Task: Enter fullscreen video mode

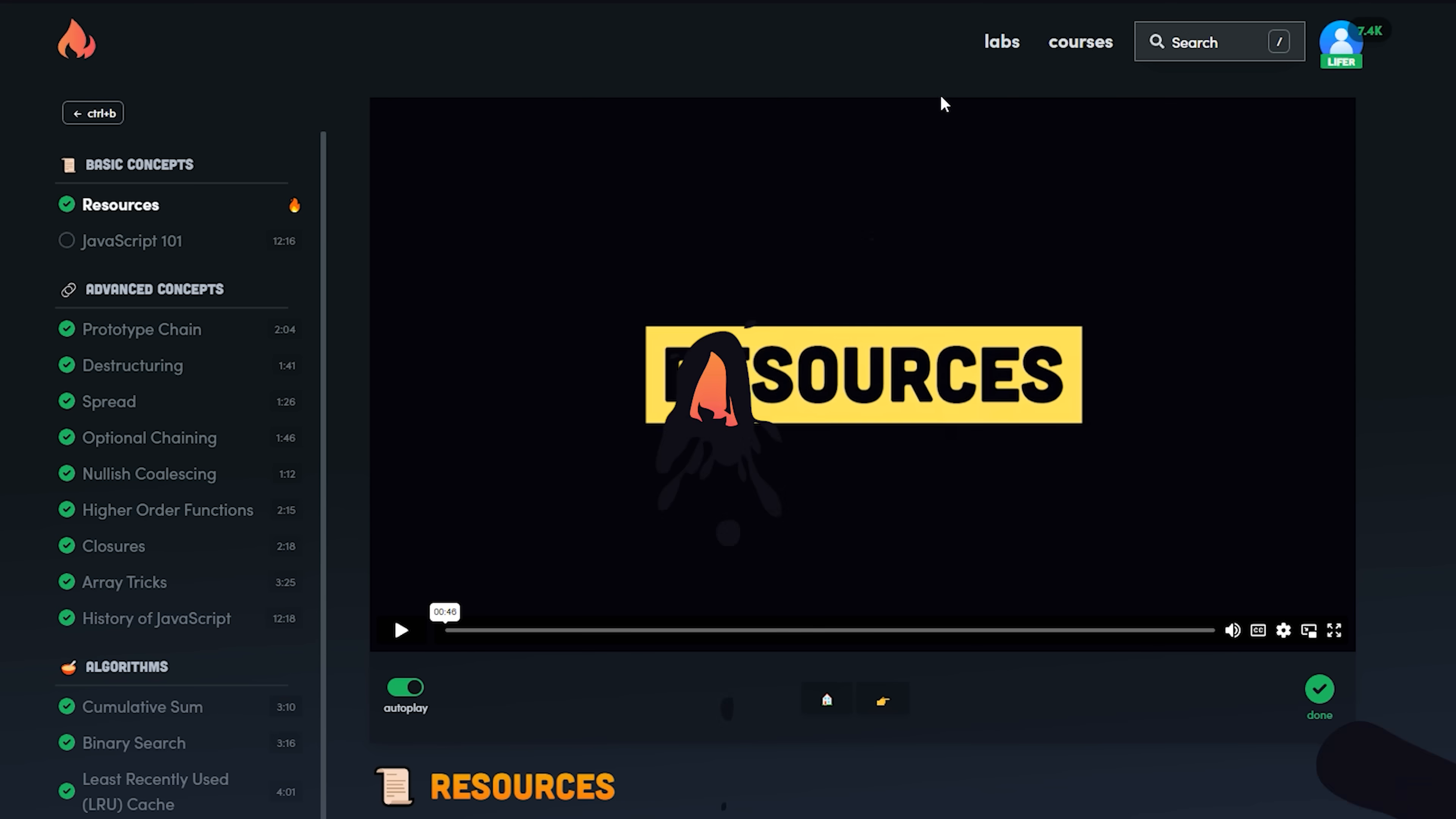Action: coord(1334,630)
